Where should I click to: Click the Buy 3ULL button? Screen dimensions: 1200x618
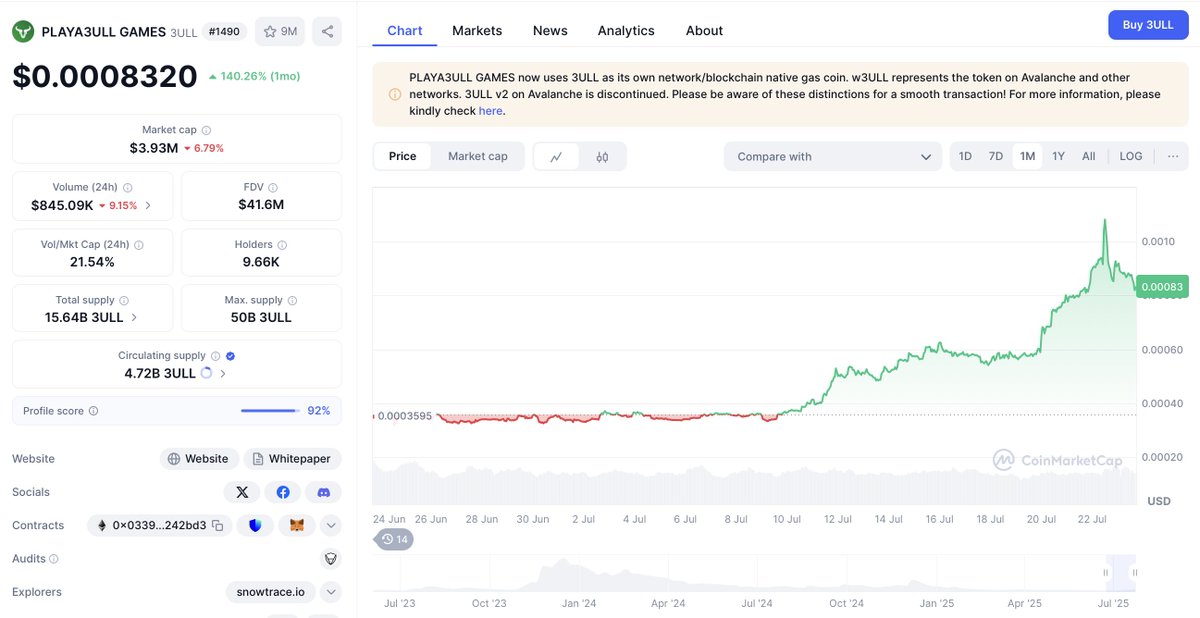click(x=1148, y=24)
